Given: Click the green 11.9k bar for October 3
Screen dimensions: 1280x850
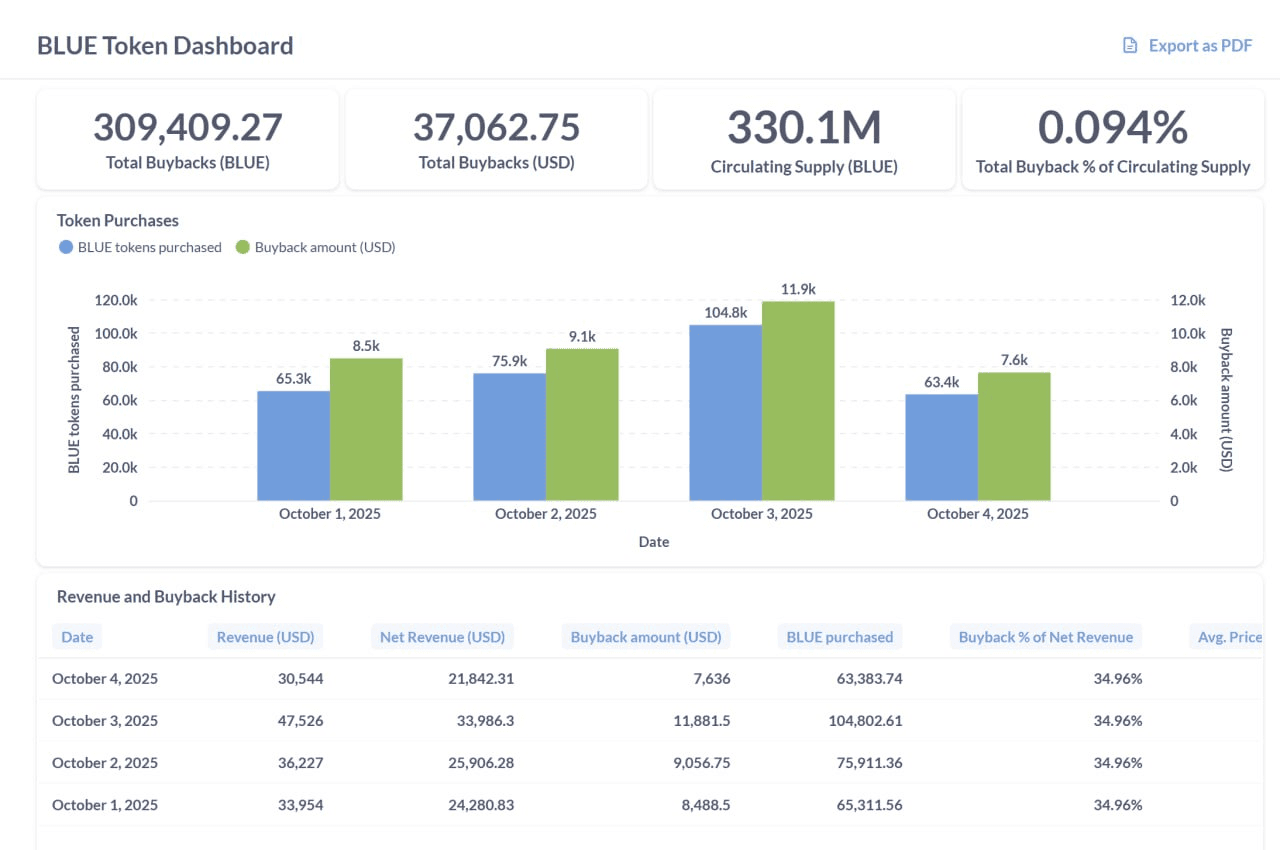Looking at the screenshot, I should click(798, 400).
